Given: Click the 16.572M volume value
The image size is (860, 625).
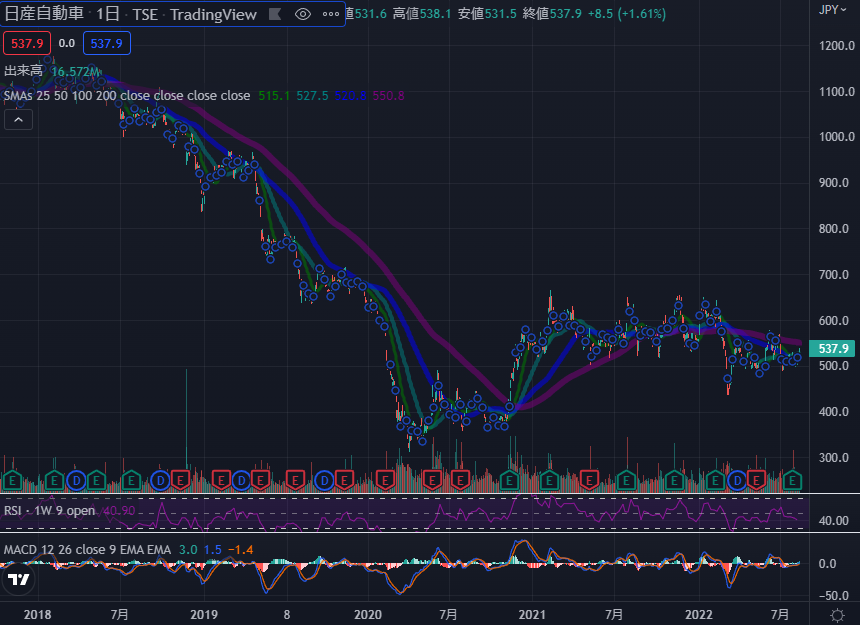Looking at the screenshot, I should point(76,72).
